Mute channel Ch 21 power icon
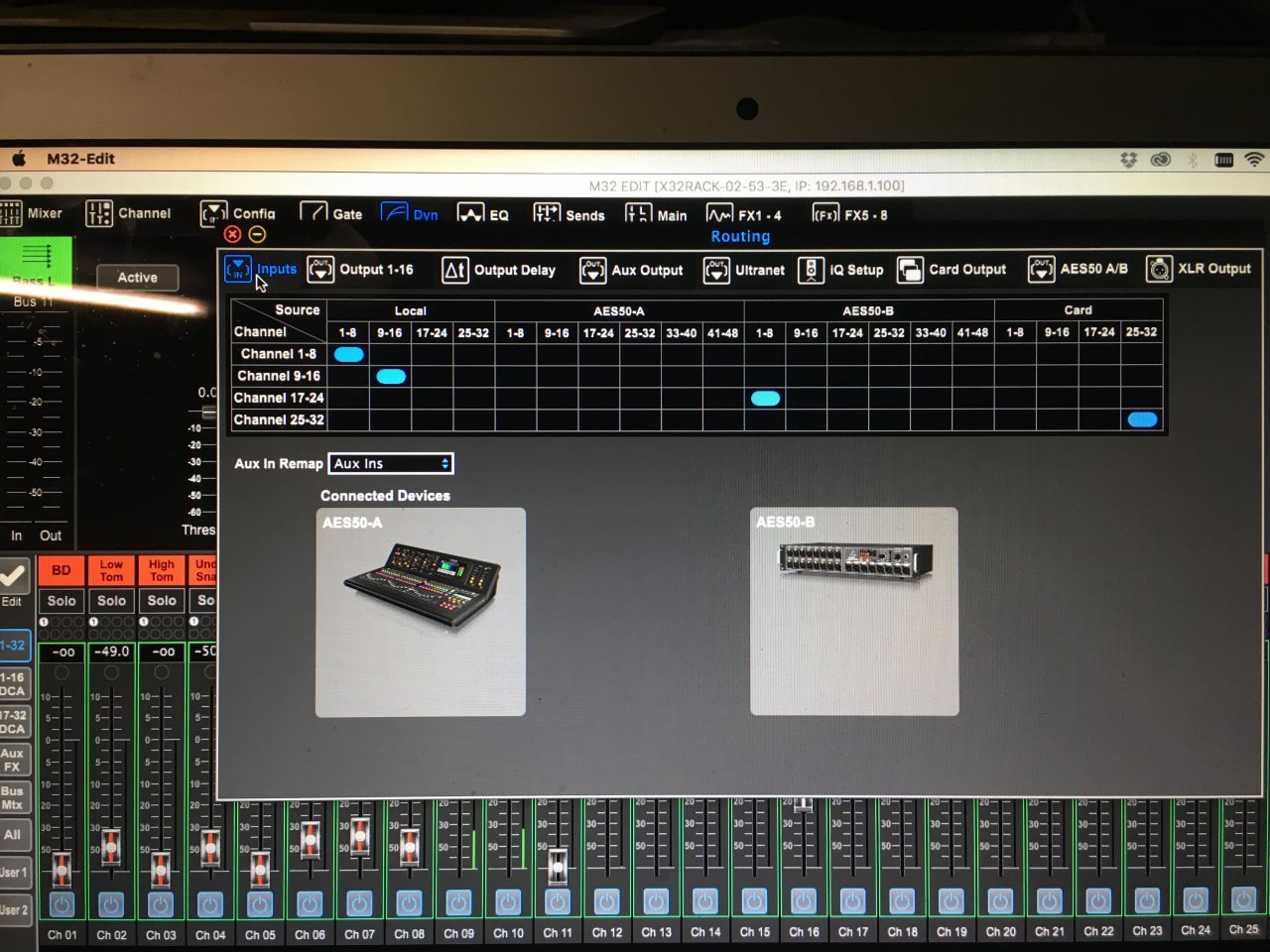The width and height of the screenshot is (1270, 952). 1049,899
